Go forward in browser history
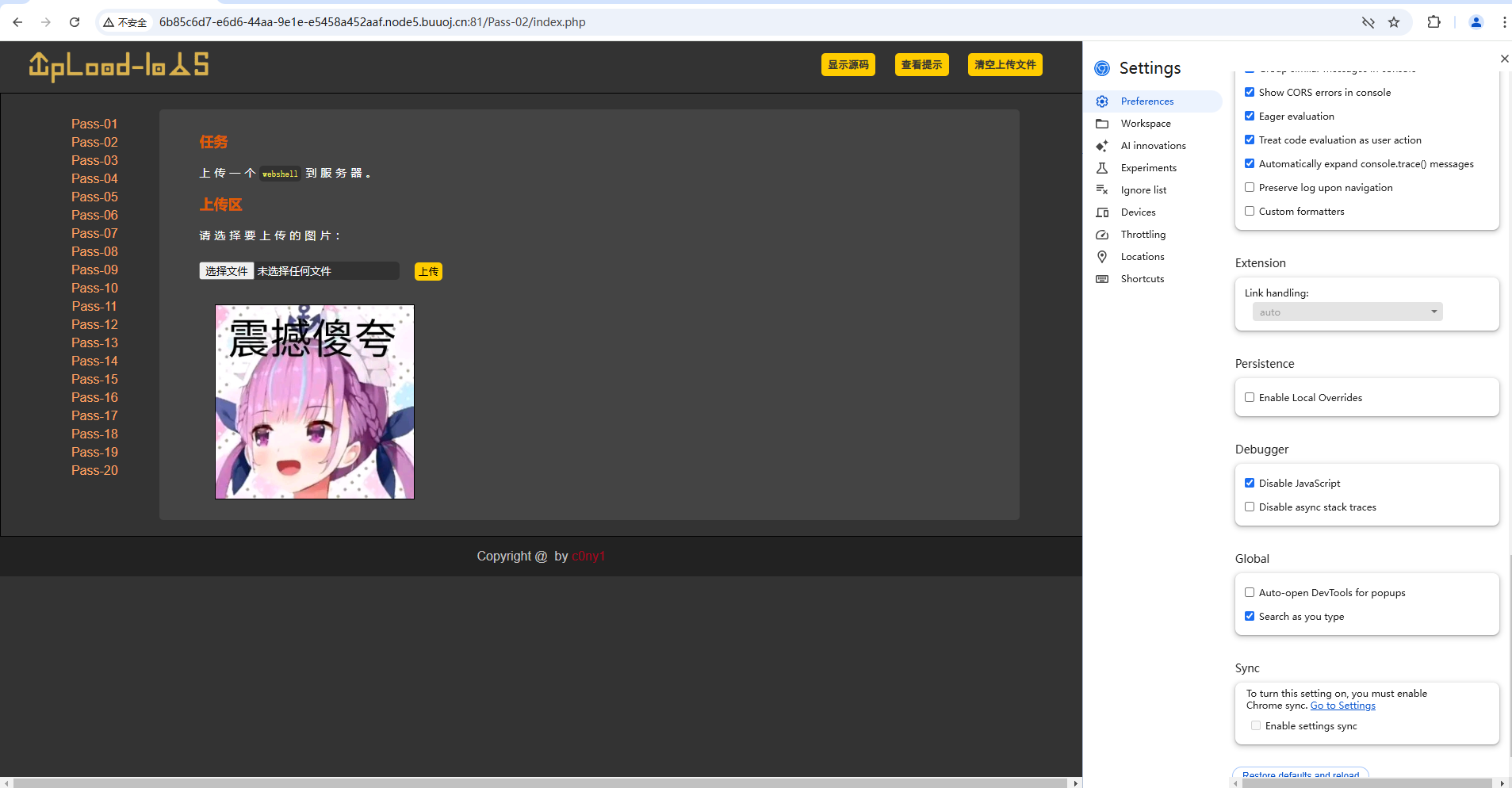The height and width of the screenshot is (788, 1512). click(46, 22)
